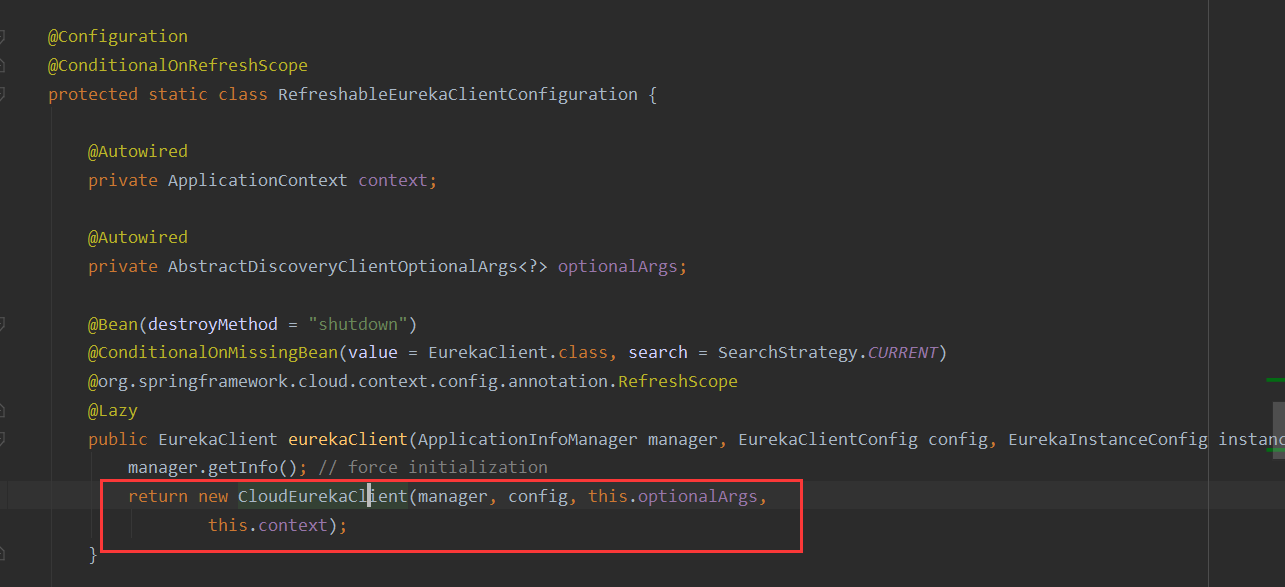The width and height of the screenshot is (1285, 587).
Task: Click AbstractDiscoveryClientOptionalArgs type name
Action: 343,266
